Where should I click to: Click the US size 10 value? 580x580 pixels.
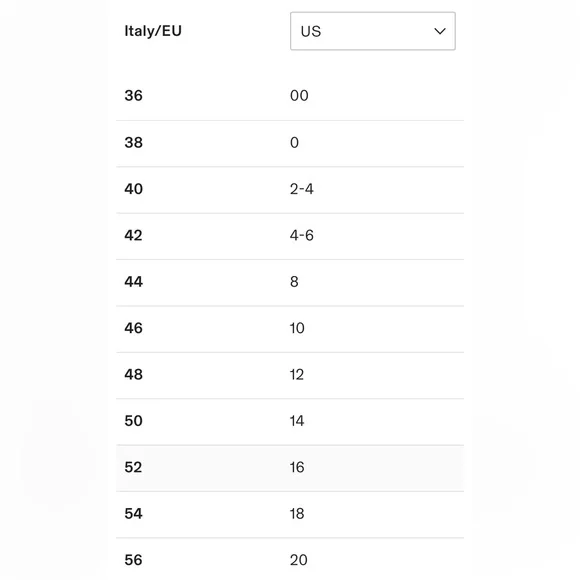point(297,328)
